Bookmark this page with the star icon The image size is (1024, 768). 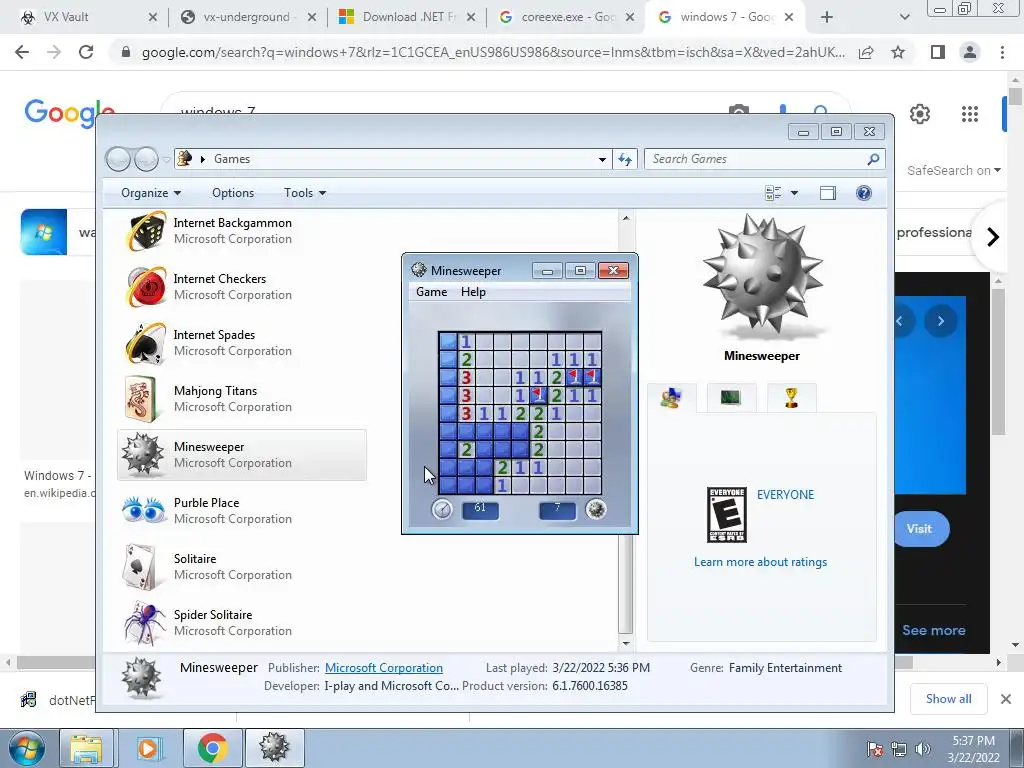[898, 52]
